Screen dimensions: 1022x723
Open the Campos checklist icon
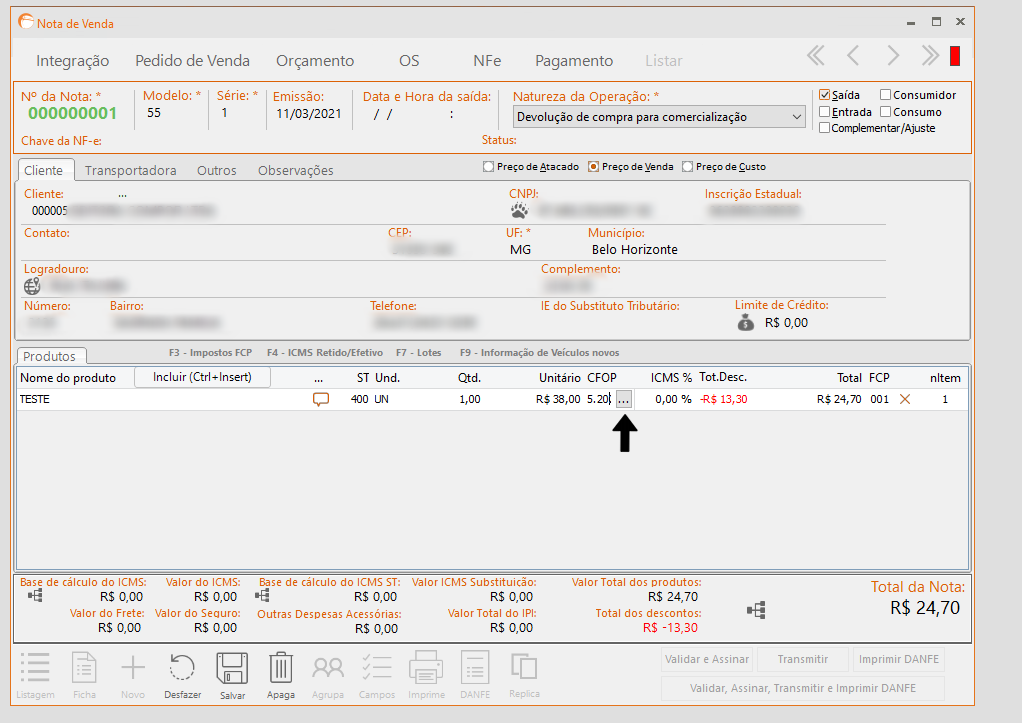pyautogui.click(x=377, y=668)
